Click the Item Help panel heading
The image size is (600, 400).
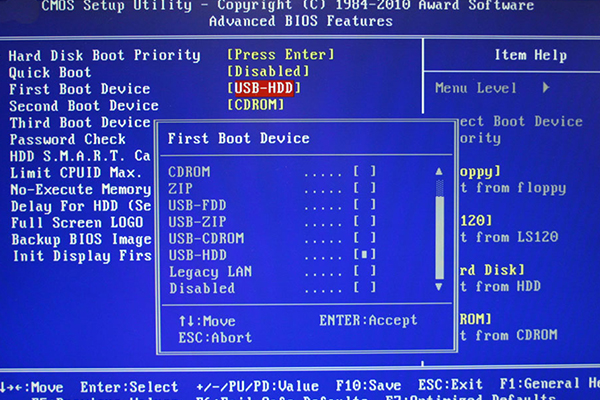tap(530, 55)
